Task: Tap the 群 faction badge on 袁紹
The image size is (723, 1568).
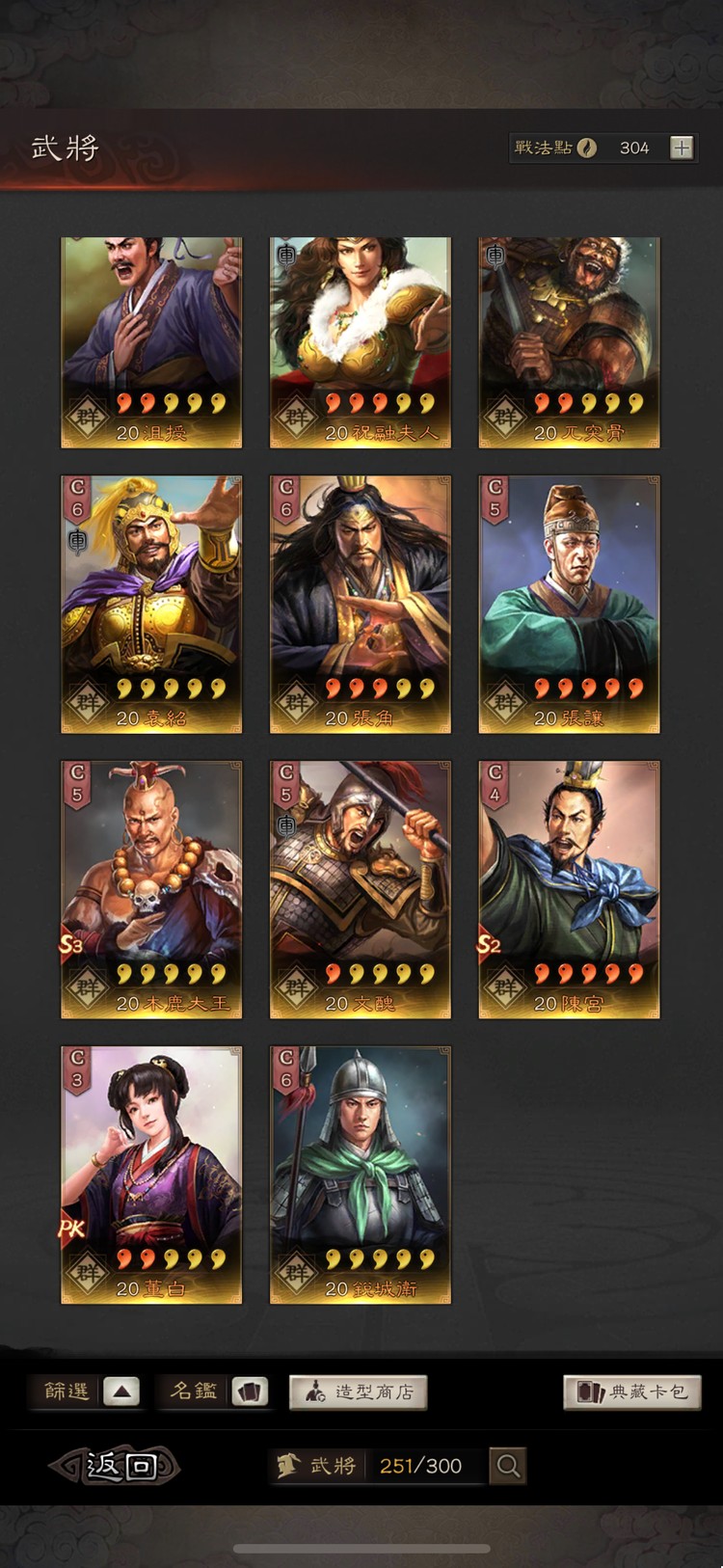Action: [x=88, y=701]
